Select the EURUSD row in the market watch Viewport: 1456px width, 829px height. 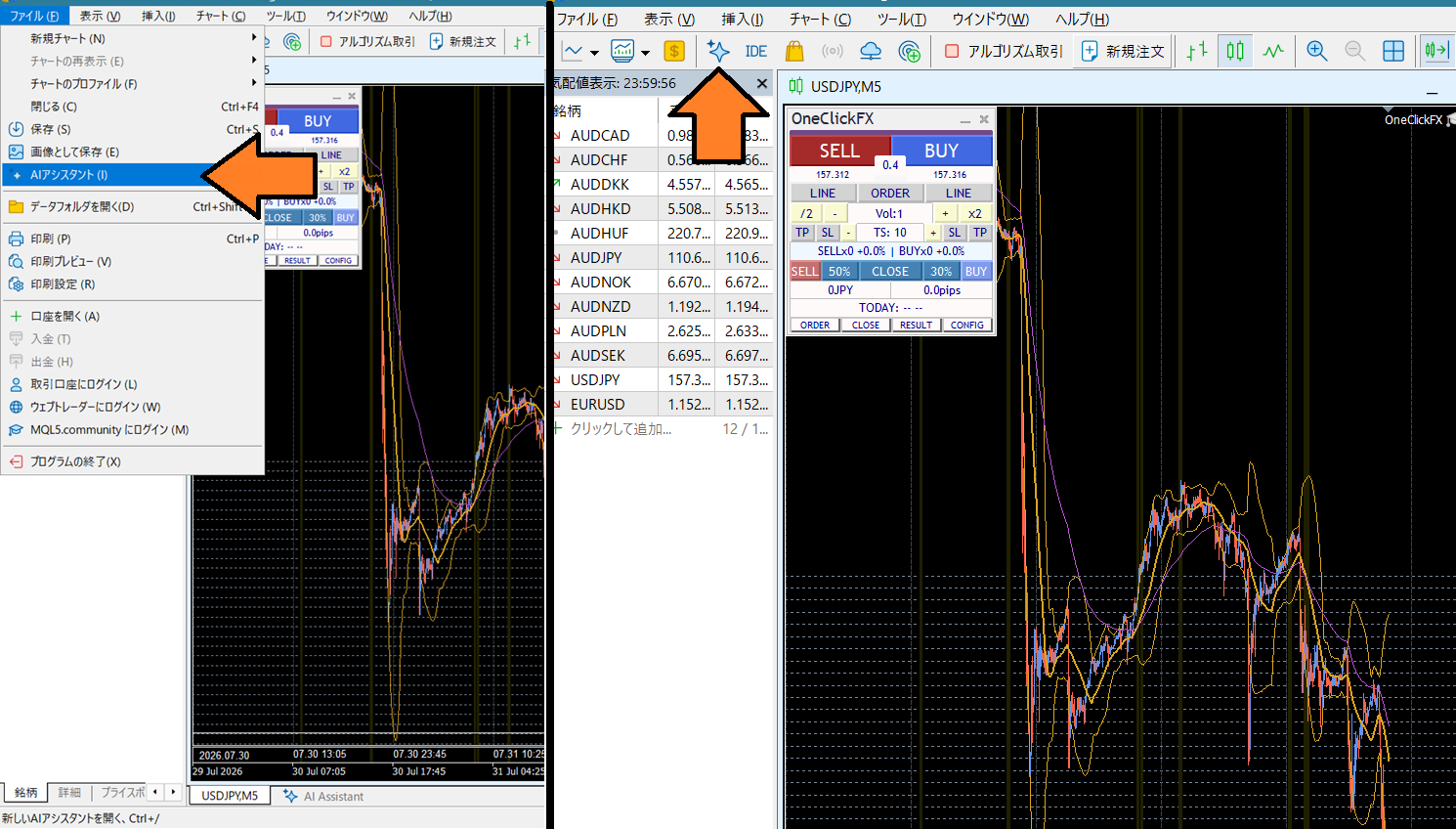click(x=662, y=404)
